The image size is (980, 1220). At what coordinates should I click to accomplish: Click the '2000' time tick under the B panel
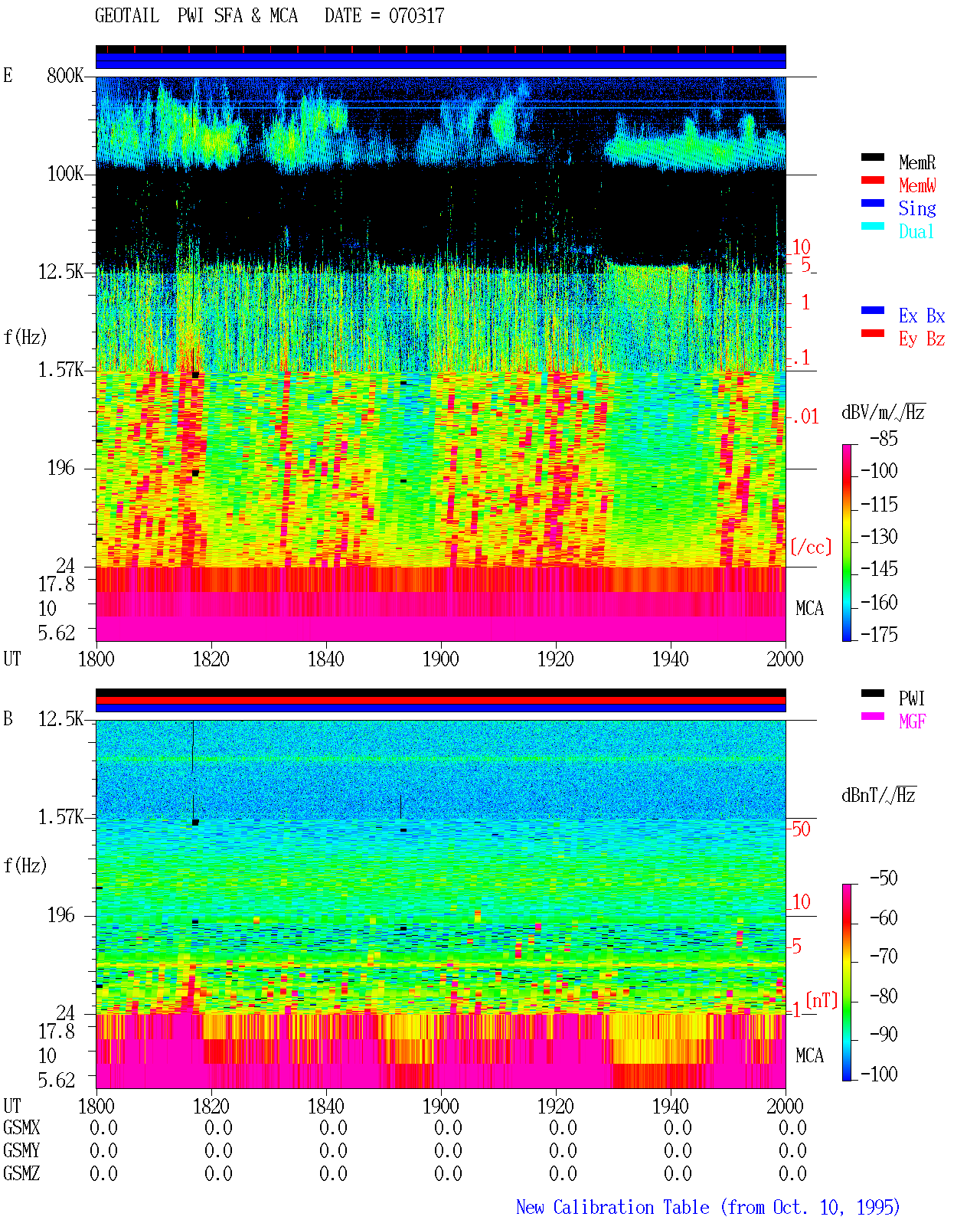pos(786,1107)
